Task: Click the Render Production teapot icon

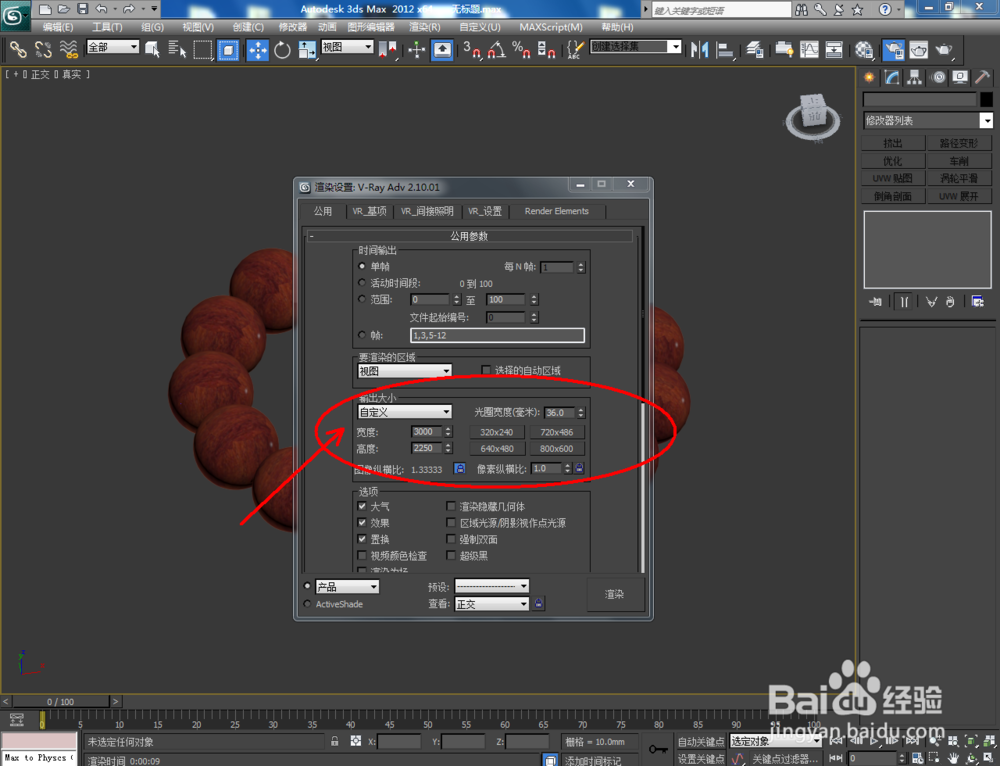Action: [944, 50]
